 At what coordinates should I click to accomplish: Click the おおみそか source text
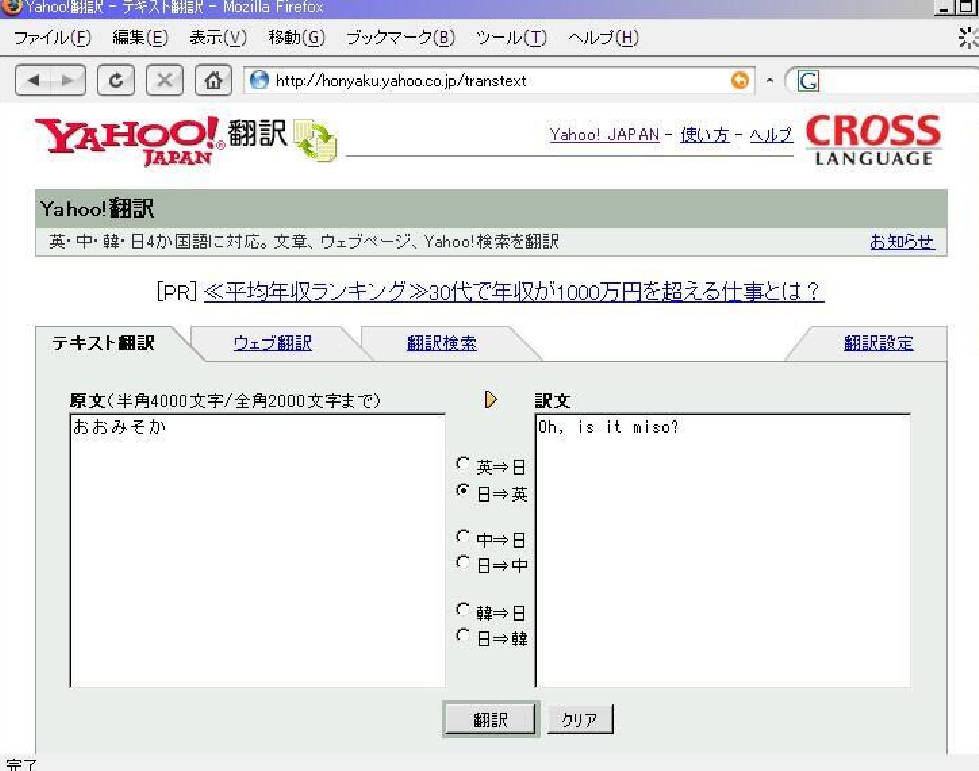coord(119,427)
